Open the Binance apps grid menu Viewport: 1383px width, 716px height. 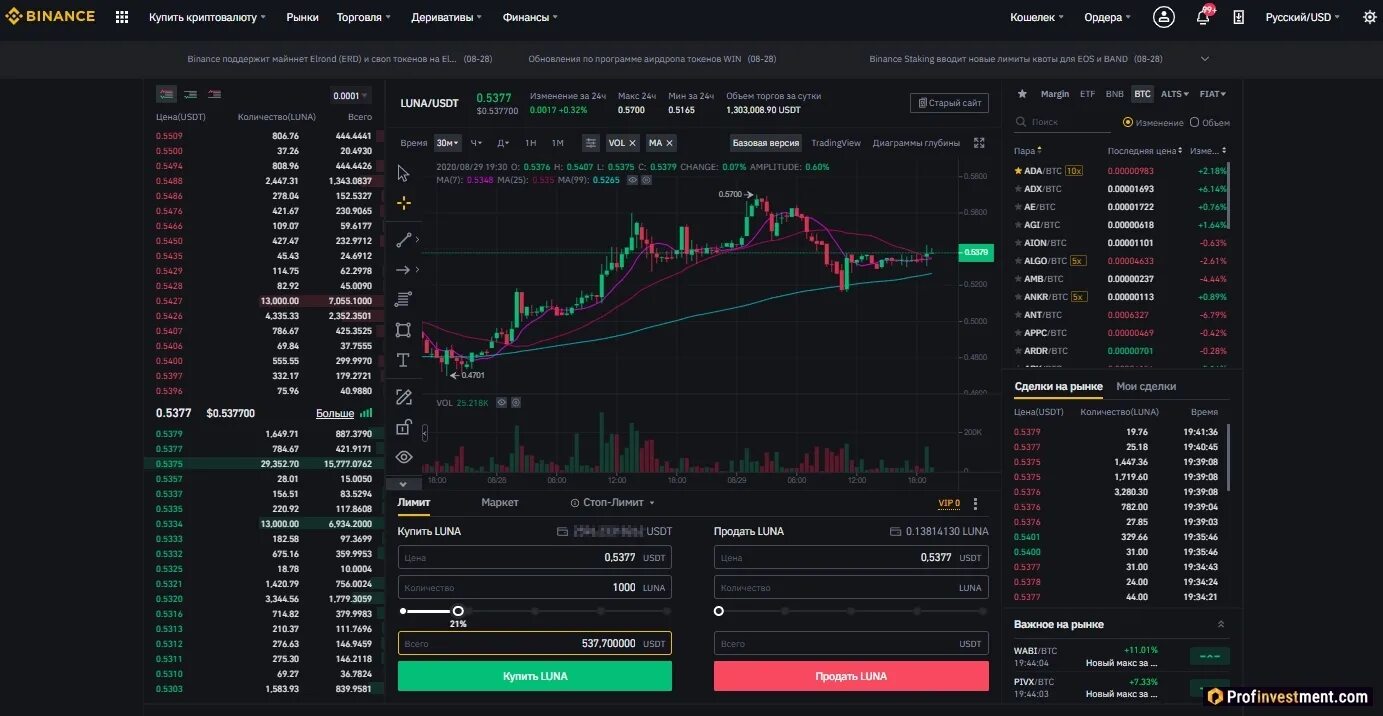pyautogui.click(x=122, y=17)
